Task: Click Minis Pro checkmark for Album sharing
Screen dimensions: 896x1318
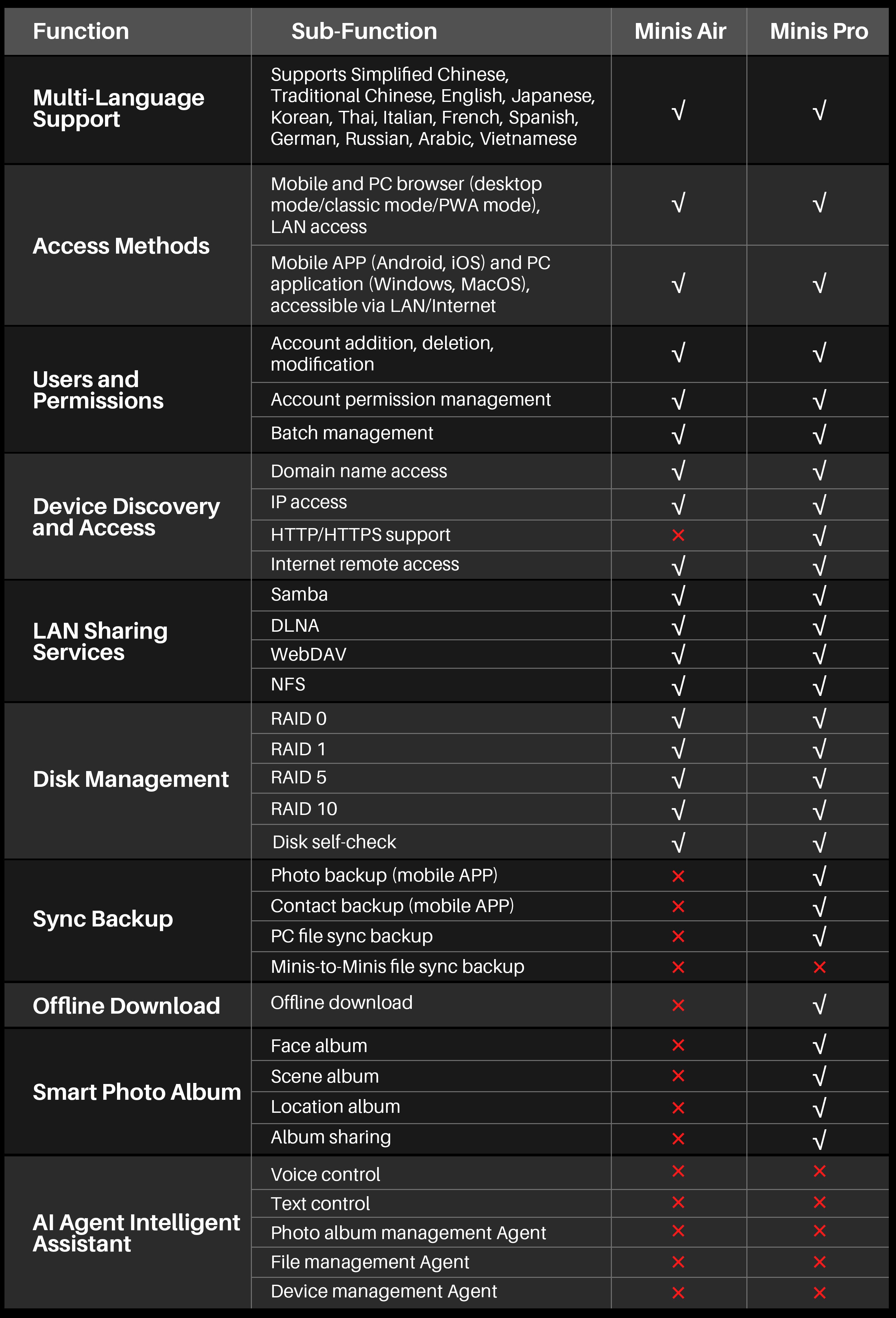Action: tap(819, 1139)
